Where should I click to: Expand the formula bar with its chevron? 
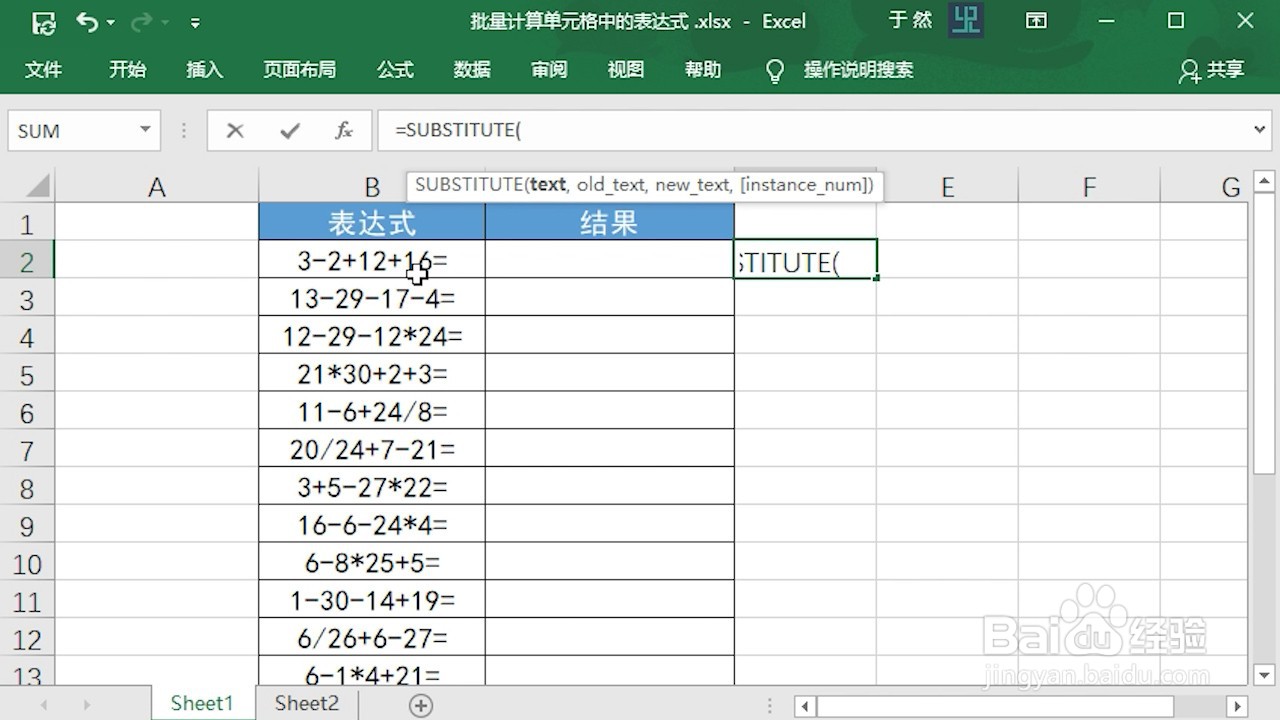(x=1261, y=130)
